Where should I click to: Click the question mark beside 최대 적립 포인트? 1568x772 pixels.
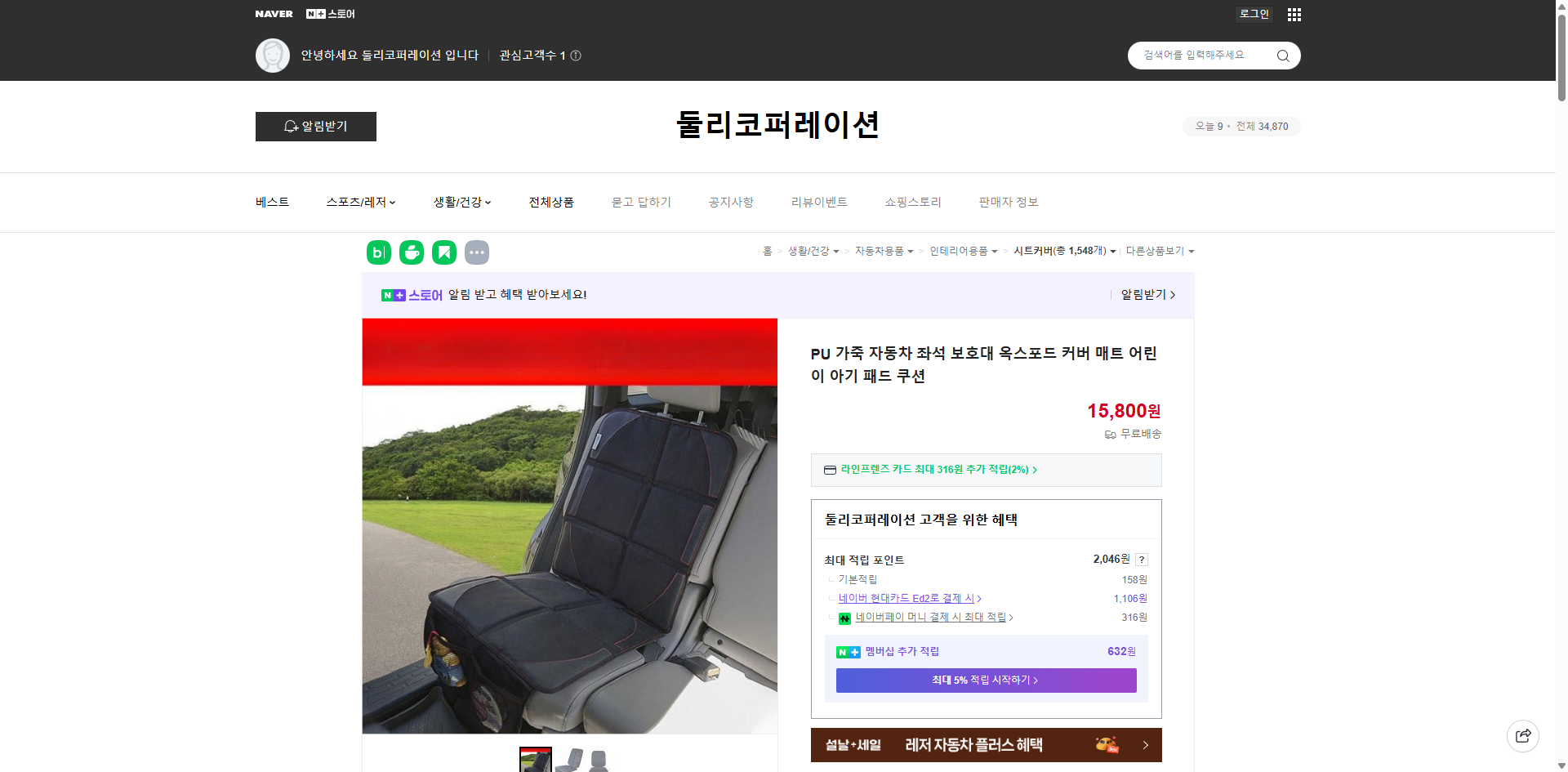(x=1142, y=559)
